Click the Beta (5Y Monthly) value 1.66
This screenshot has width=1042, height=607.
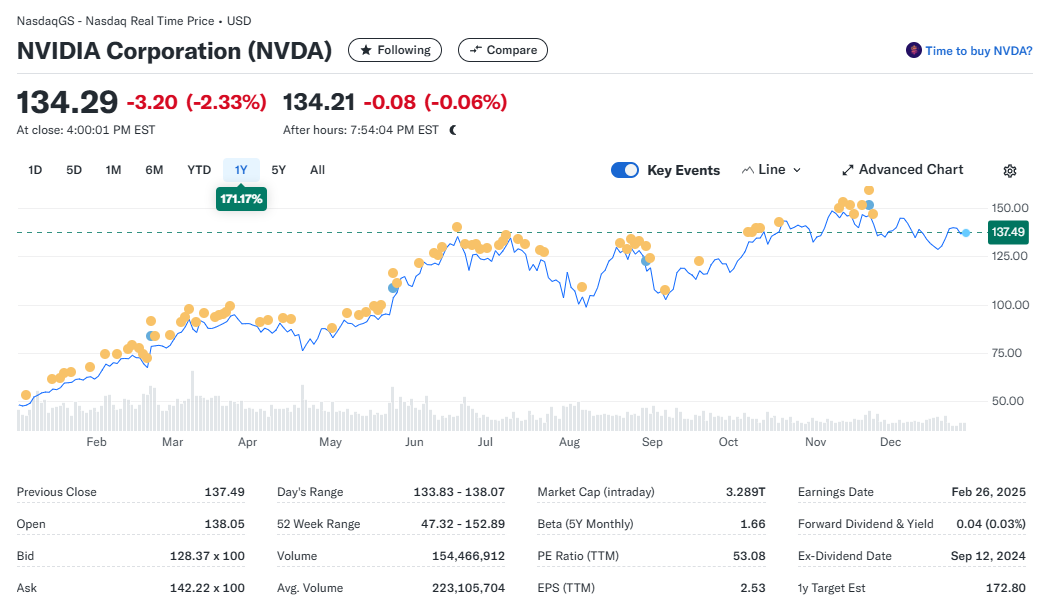tap(753, 524)
